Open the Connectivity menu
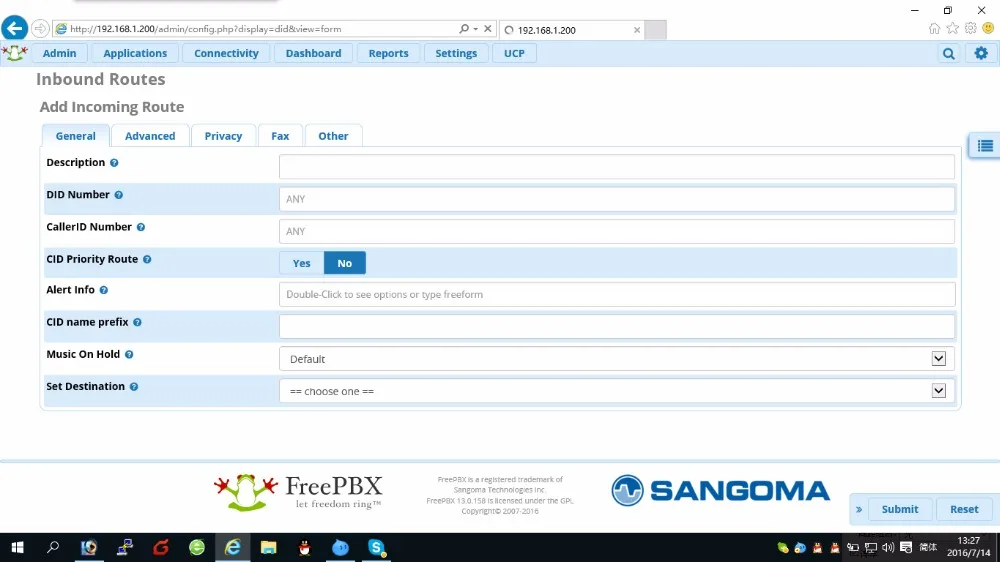Screen dimensions: 1000x562 pyautogui.click(x=226, y=54)
